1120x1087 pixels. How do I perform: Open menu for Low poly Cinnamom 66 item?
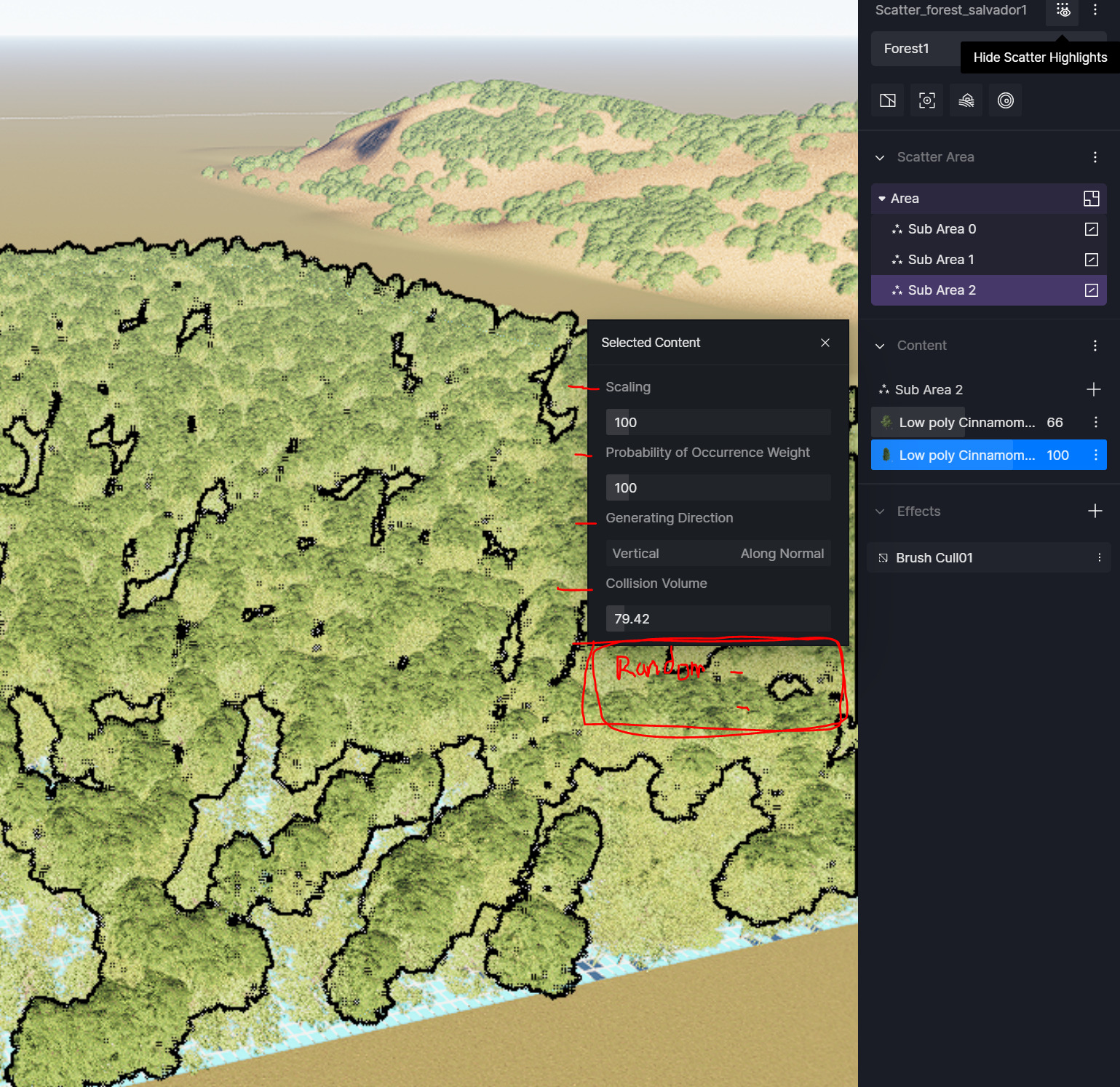1095,423
